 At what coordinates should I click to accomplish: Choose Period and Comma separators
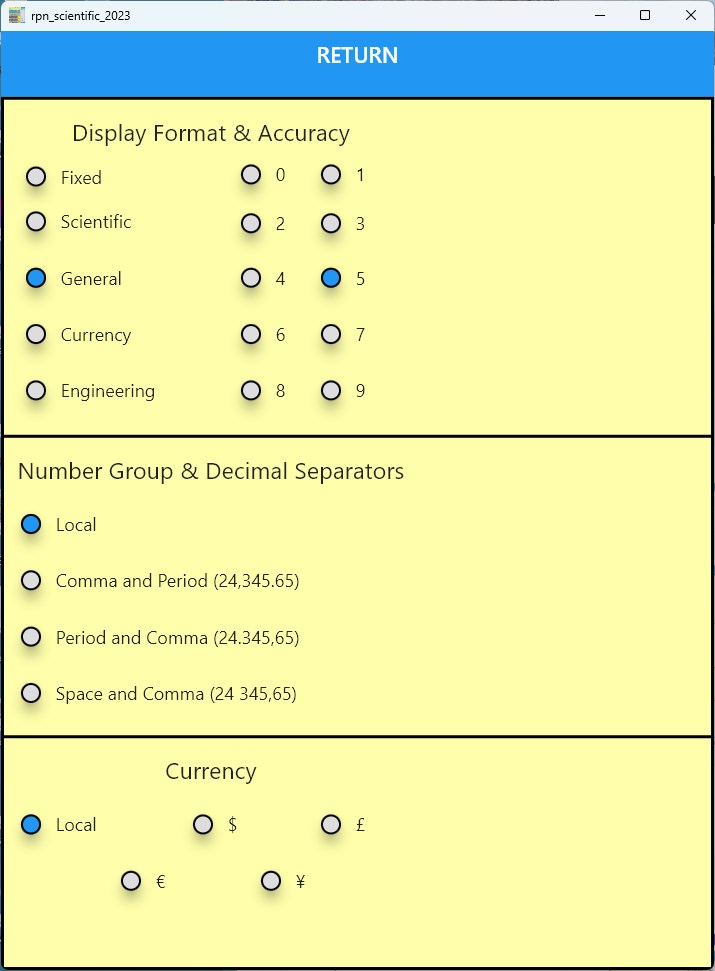pos(32,637)
